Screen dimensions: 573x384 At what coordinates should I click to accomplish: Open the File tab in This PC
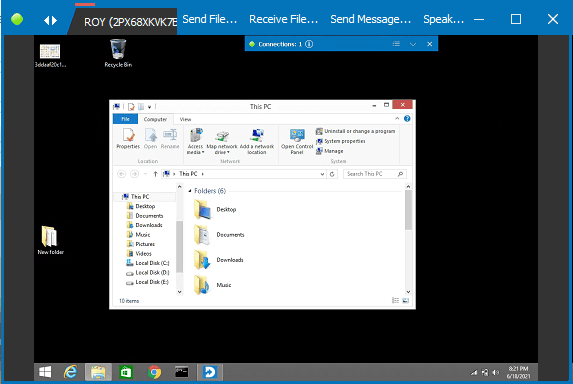125,119
